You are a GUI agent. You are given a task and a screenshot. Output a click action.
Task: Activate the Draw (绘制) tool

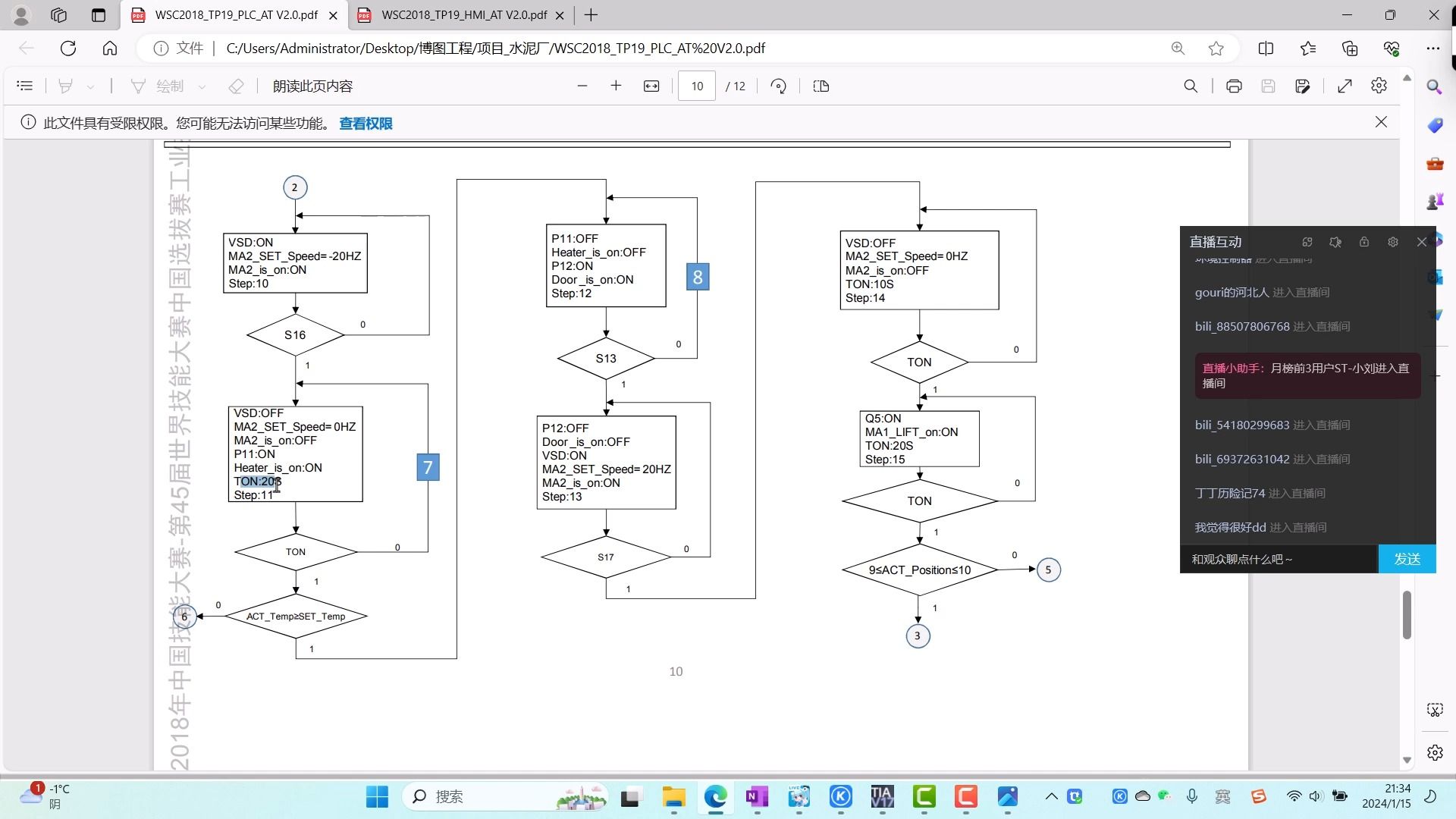point(158,86)
